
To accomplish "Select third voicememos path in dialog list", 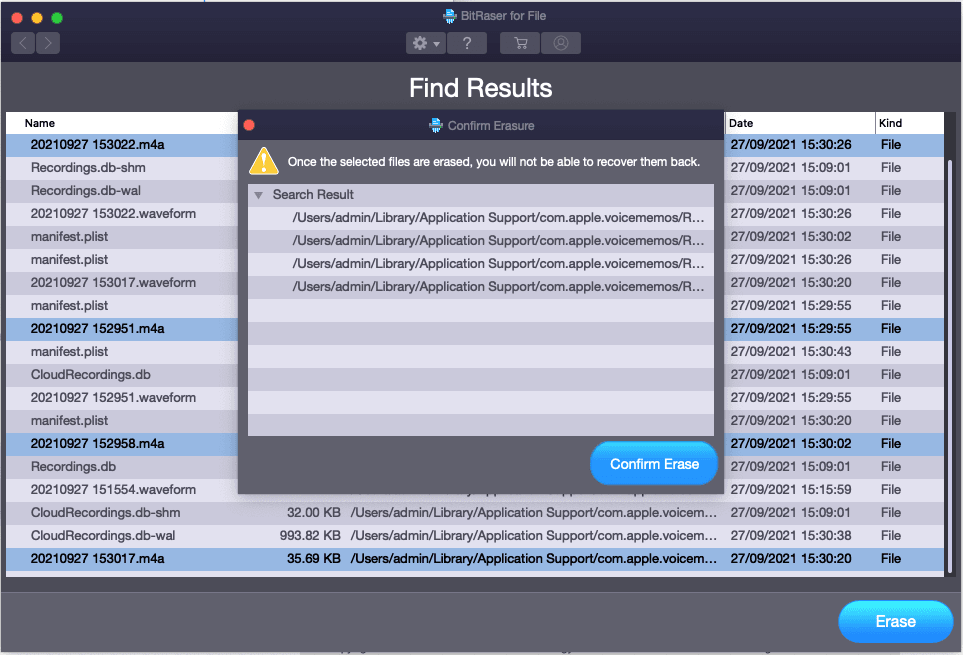I will tap(481, 264).
